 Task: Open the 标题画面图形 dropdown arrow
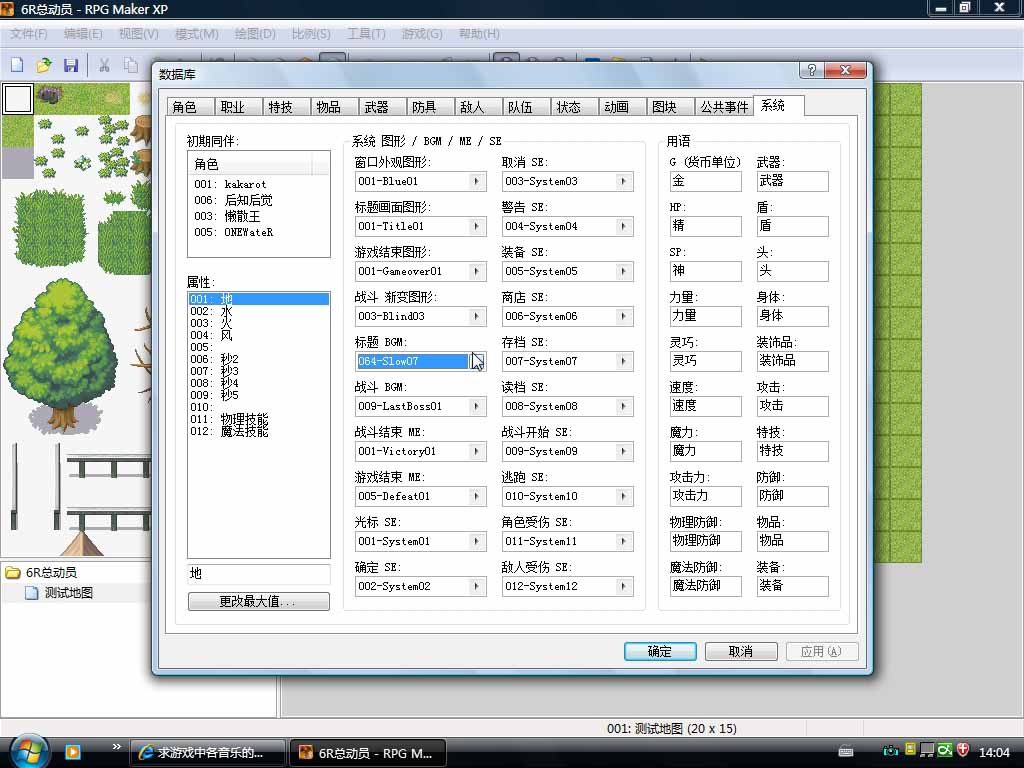pyautogui.click(x=477, y=227)
